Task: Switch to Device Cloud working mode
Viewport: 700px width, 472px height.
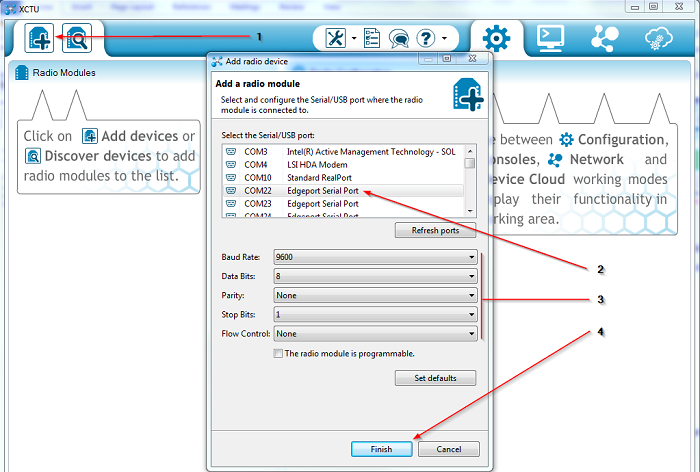Action: click(659, 38)
